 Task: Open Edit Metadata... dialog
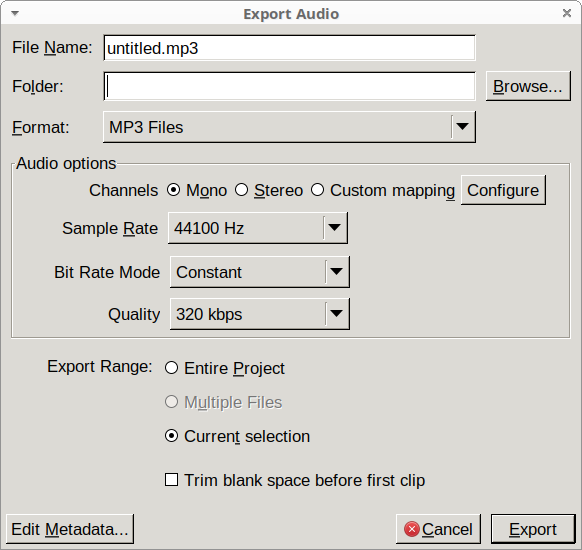click(70, 529)
